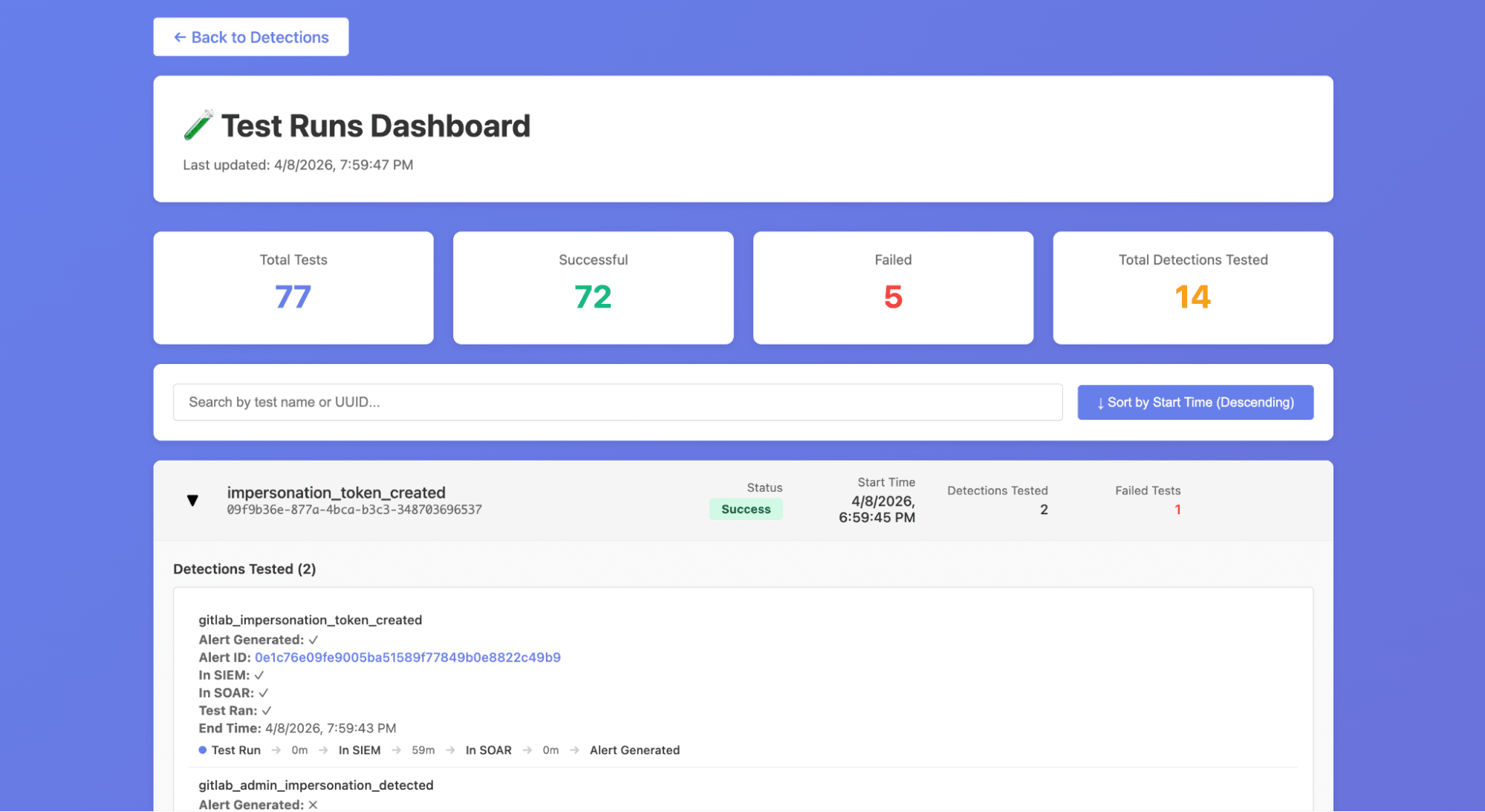The image size is (1485, 812).
Task: Select the Total Detections Tested card showing 14
Action: (x=1193, y=288)
